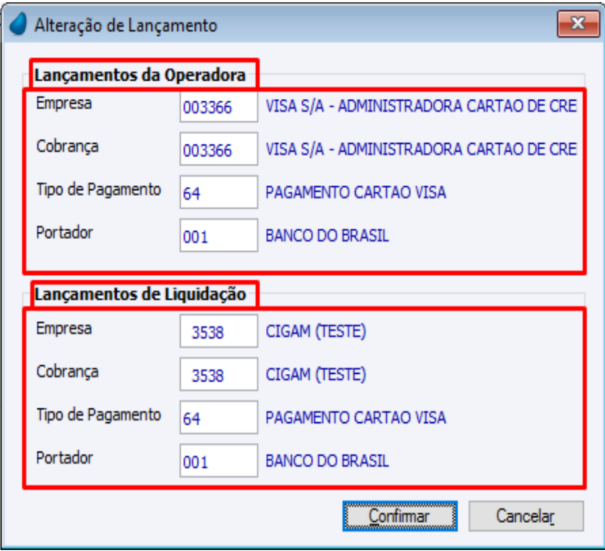605x551 pixels.
Task: Select Portador field under Lançamentos de Liquidação
Action: pos(219,461)
